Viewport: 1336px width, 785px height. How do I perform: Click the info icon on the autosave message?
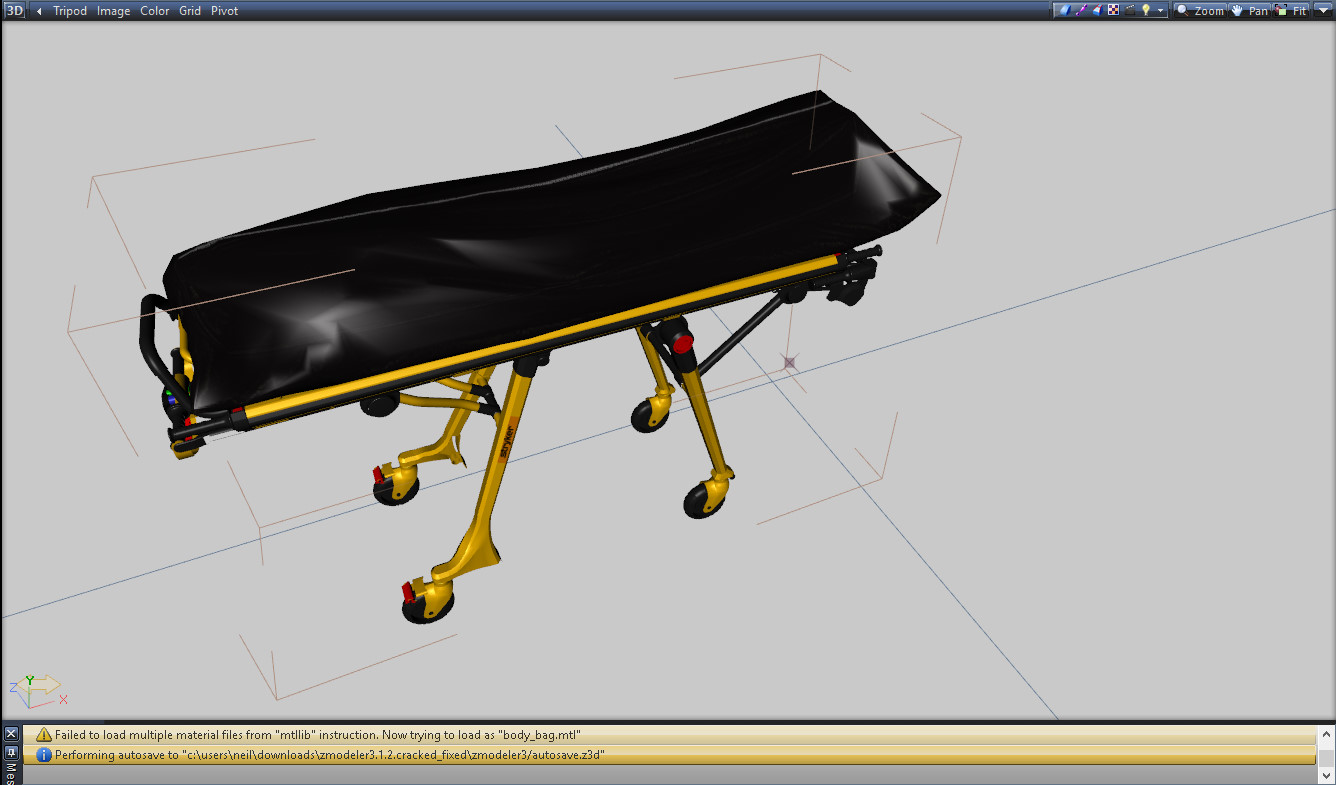click(44, 755)
